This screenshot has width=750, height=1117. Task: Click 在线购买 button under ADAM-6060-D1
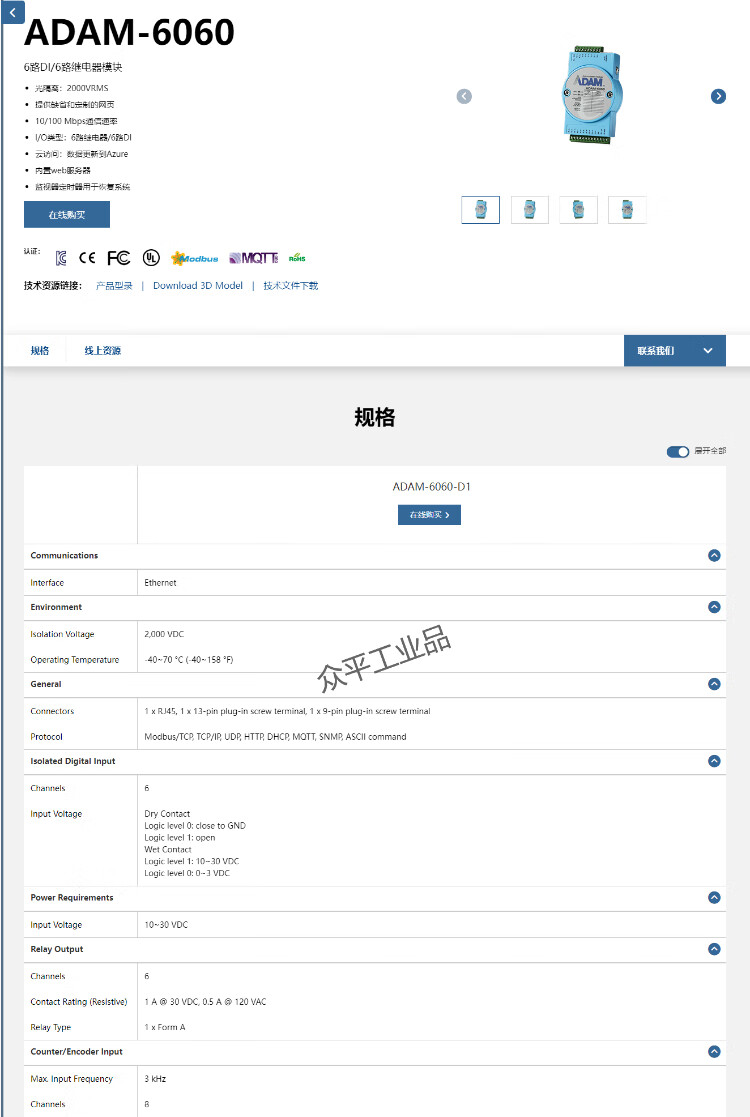click(x=429, y=515)
